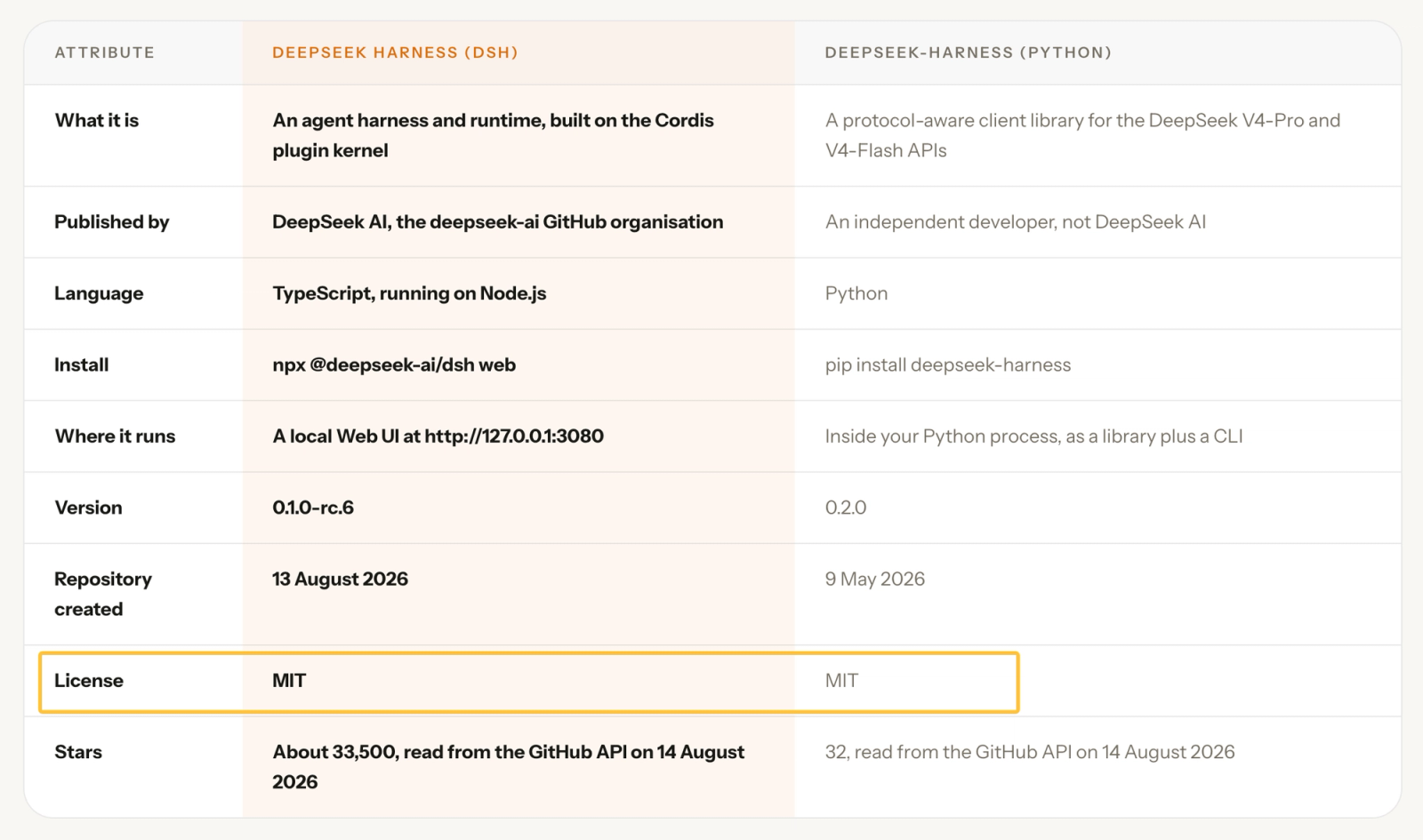
Task: Click 'MIT' in the Python column
Action: pyautogui.click(x=841, y=681)
